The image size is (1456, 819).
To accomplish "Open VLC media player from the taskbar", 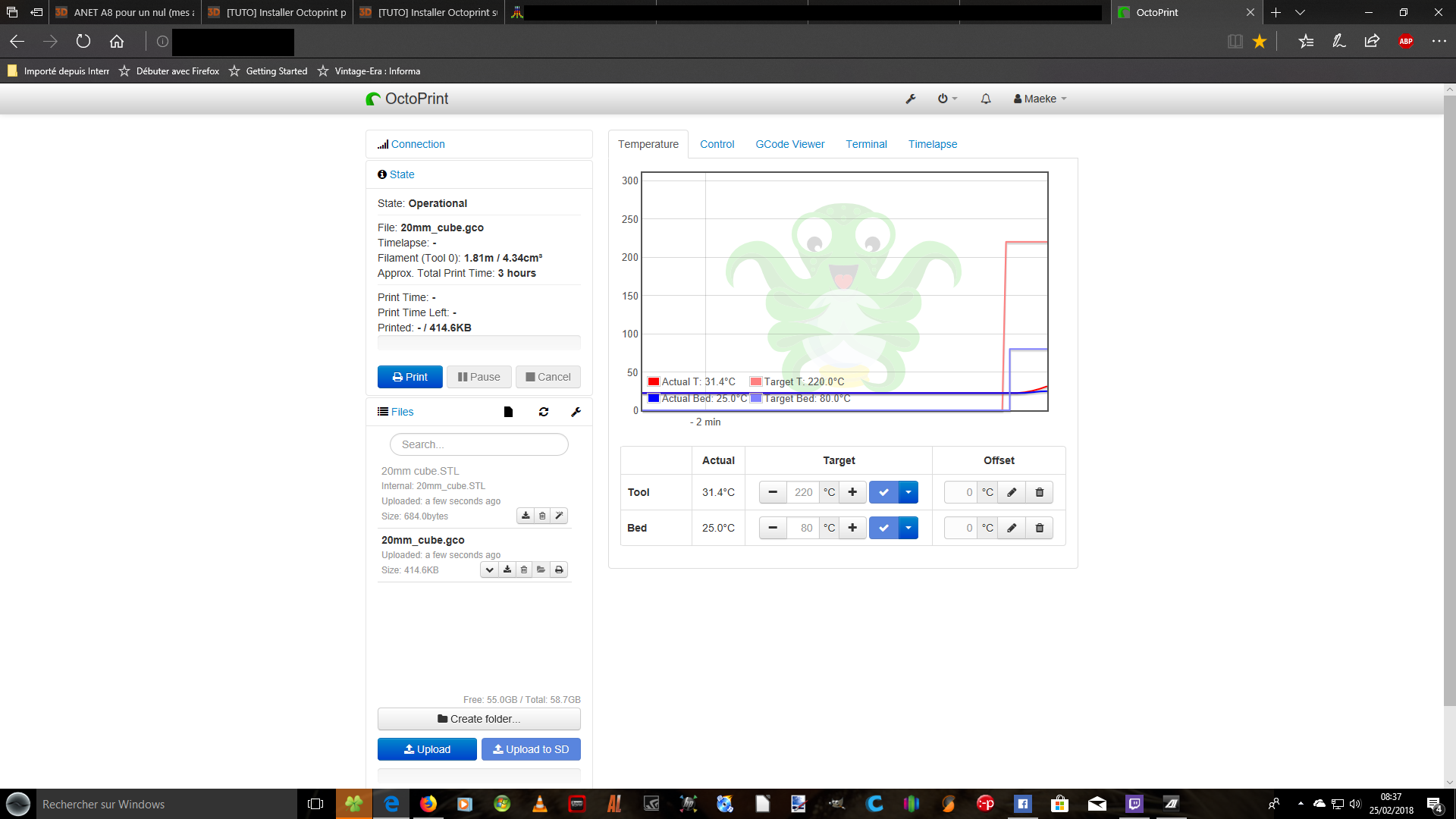I will pyautogui.click(x=540, y=804).
